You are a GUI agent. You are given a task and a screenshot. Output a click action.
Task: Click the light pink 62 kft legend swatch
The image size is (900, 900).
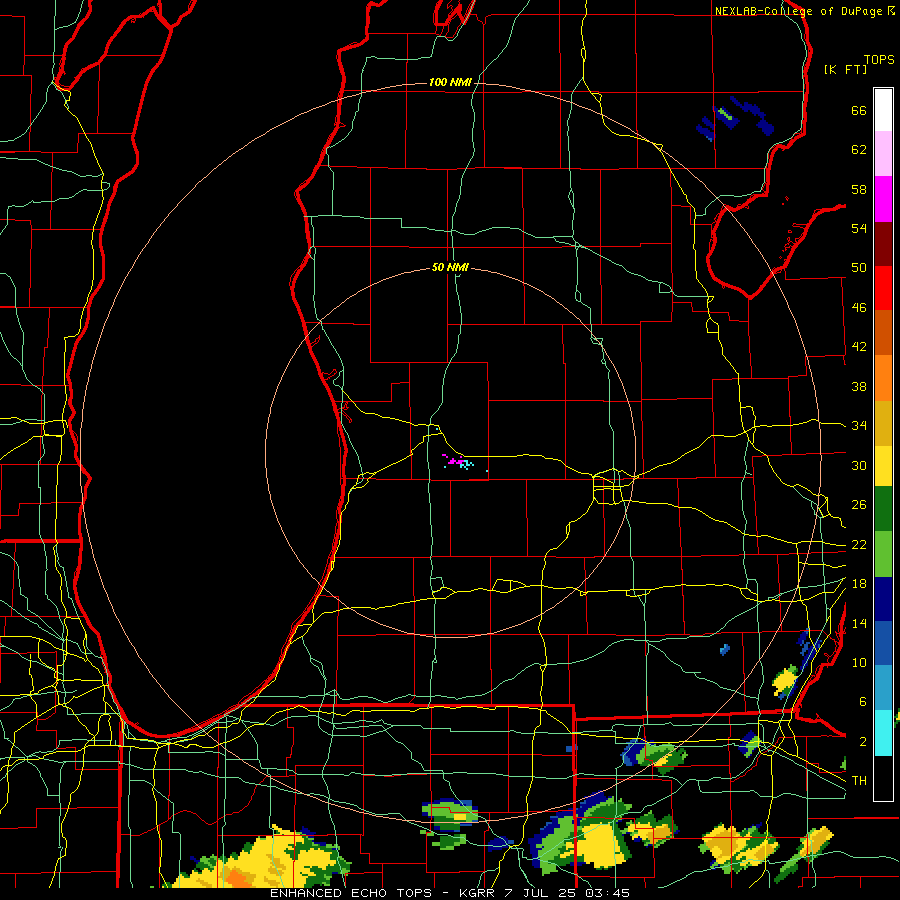point(883,154)
